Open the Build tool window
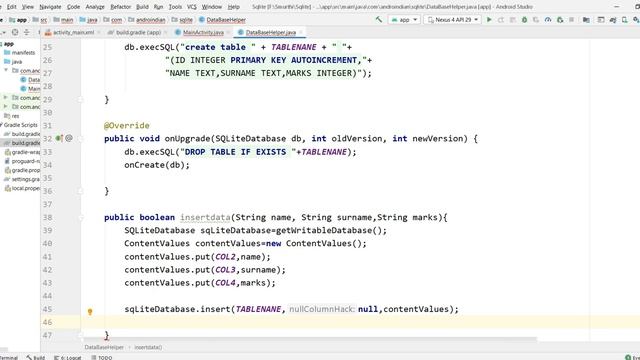The height and width of the screenshot is (360, 640). [x=36, y=357]
